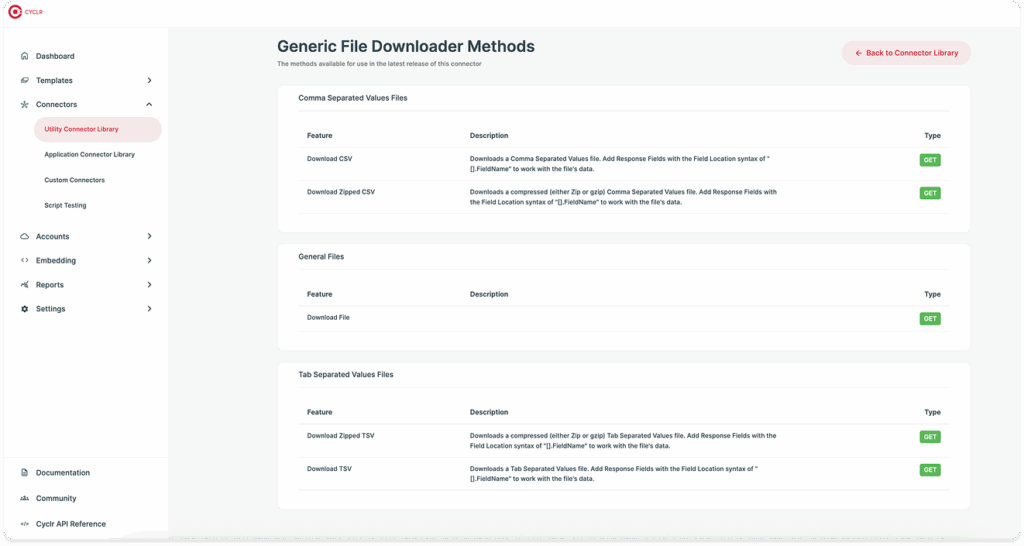This screenshot has height=546, width=1024.
Task: Expand the Templates menu chevron
Action: [150, 80]
